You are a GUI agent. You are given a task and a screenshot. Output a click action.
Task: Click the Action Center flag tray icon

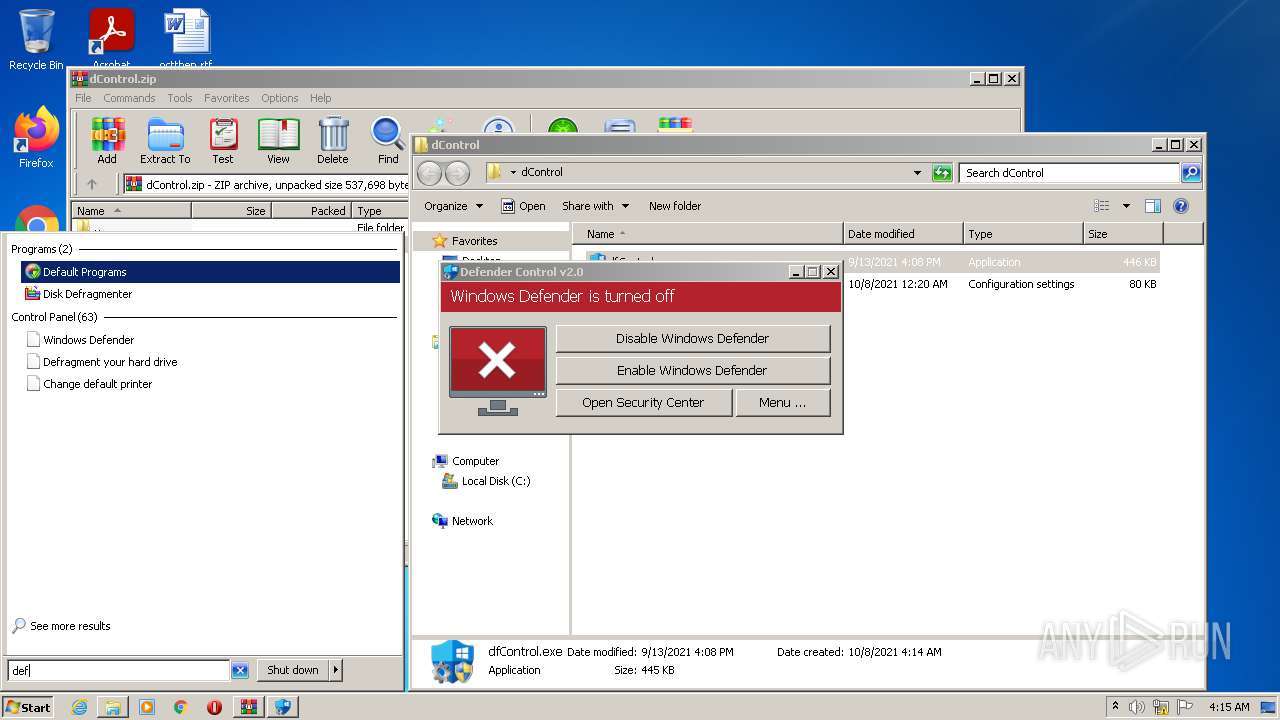[x=1185, y=707]
